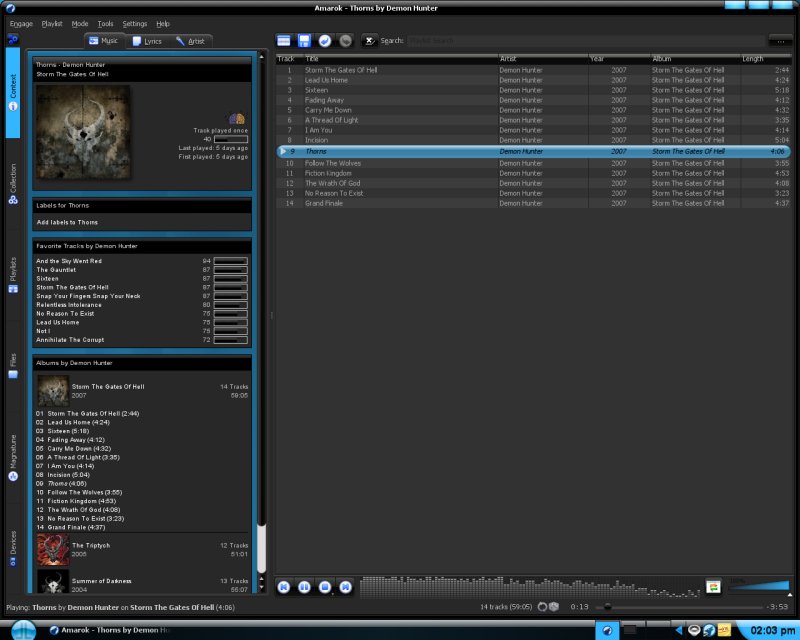Screen dimensions: 800x640
Task: Click The Triptych album cover thumbnail
Action: tap(53, 550)
